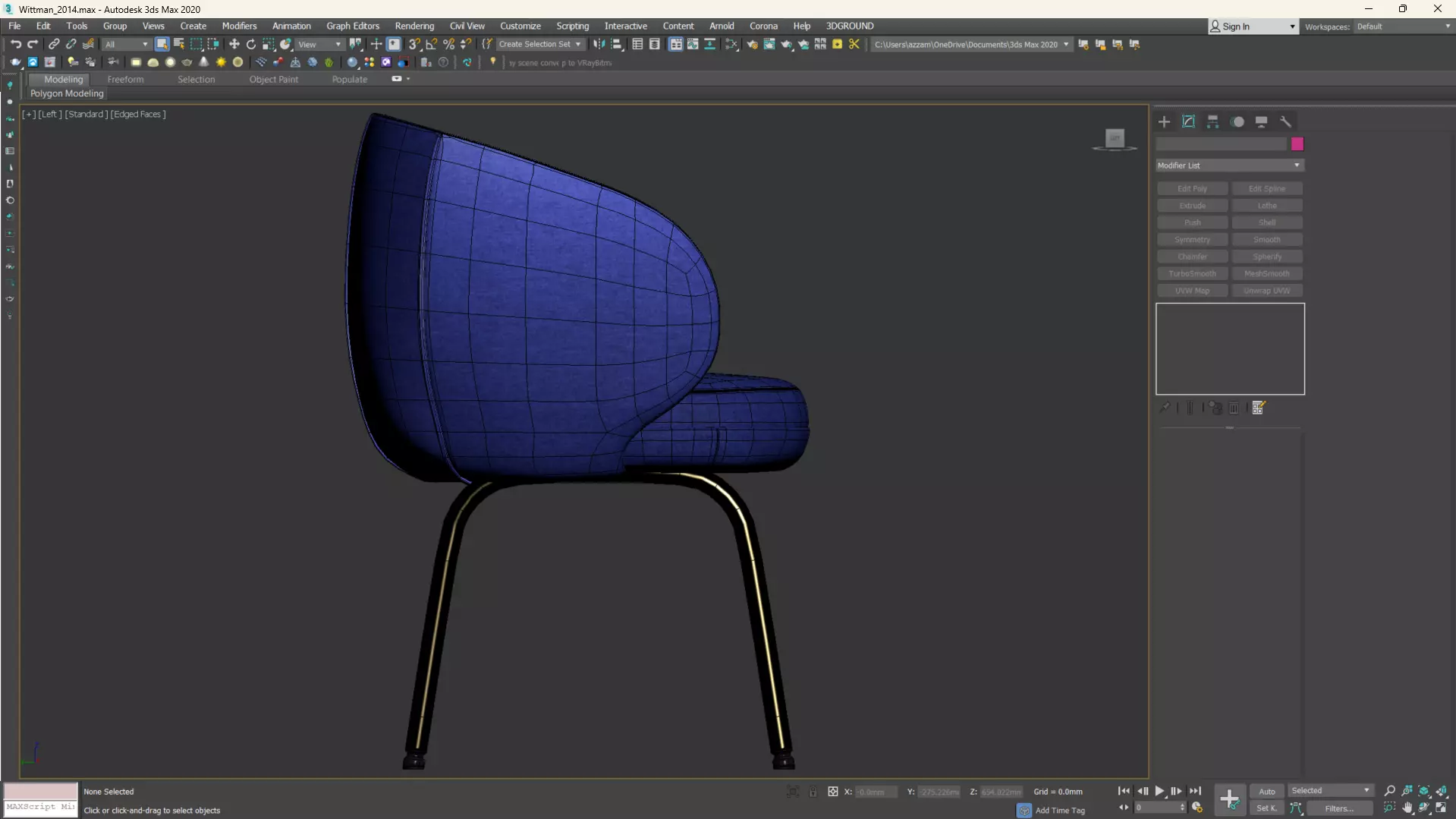Click the Edged Faces viewport shading label

138,114
